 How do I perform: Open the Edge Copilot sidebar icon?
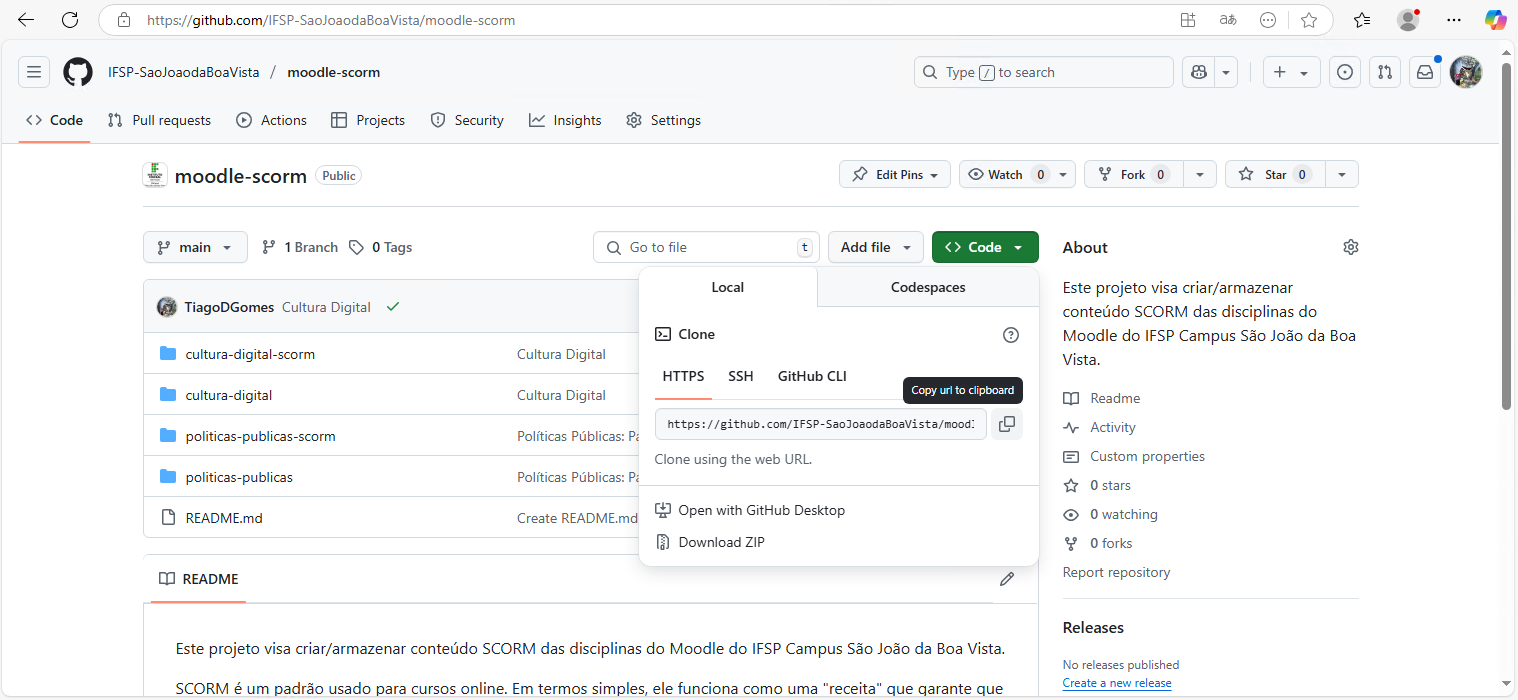pos(1496,20)
